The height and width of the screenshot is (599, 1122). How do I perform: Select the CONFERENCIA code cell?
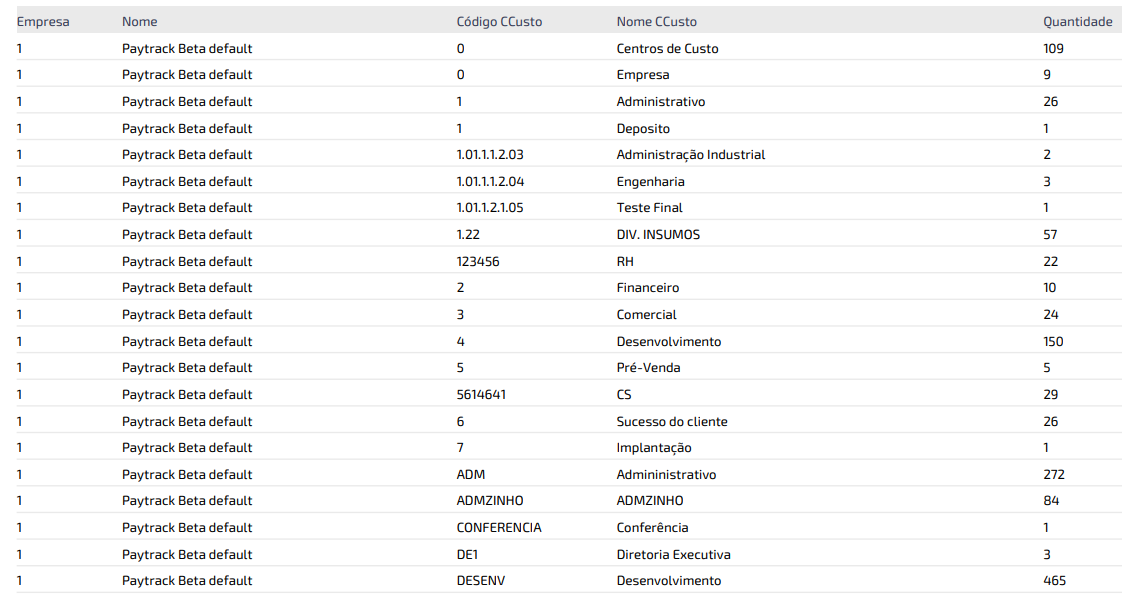499,528
